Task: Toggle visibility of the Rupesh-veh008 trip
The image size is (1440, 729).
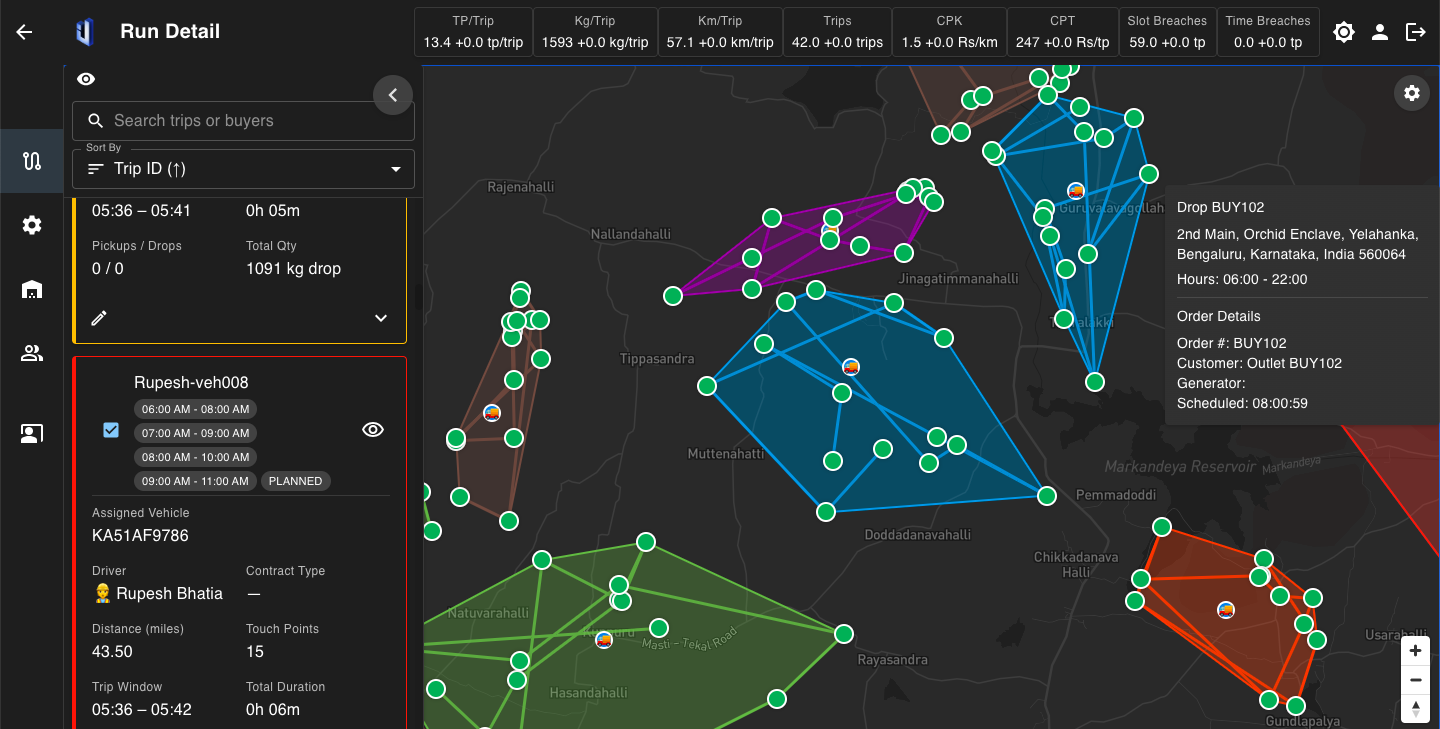Action: [x=373, y=429]
